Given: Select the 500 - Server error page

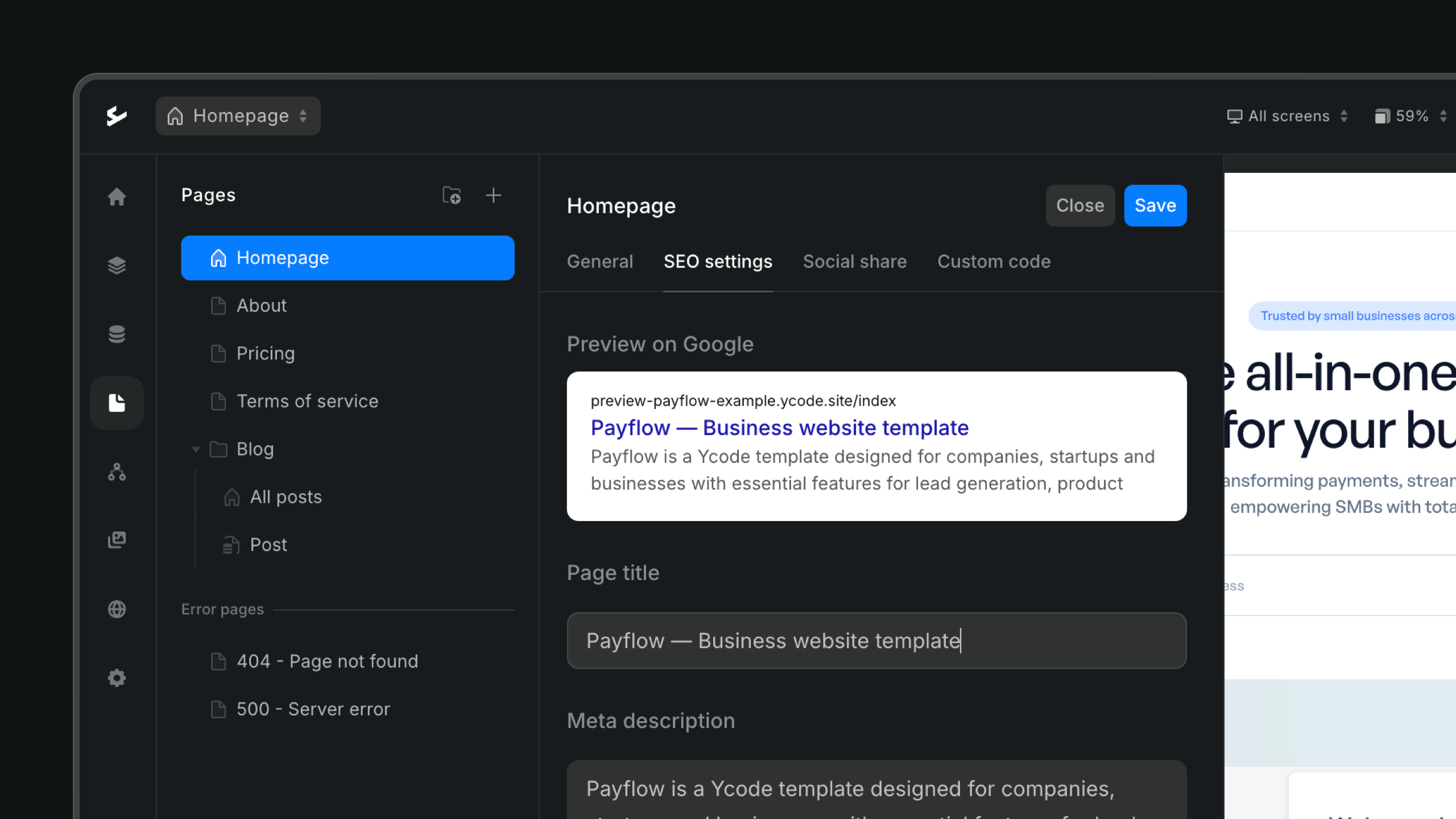Looking at the screenshot, I should [348, 709].
